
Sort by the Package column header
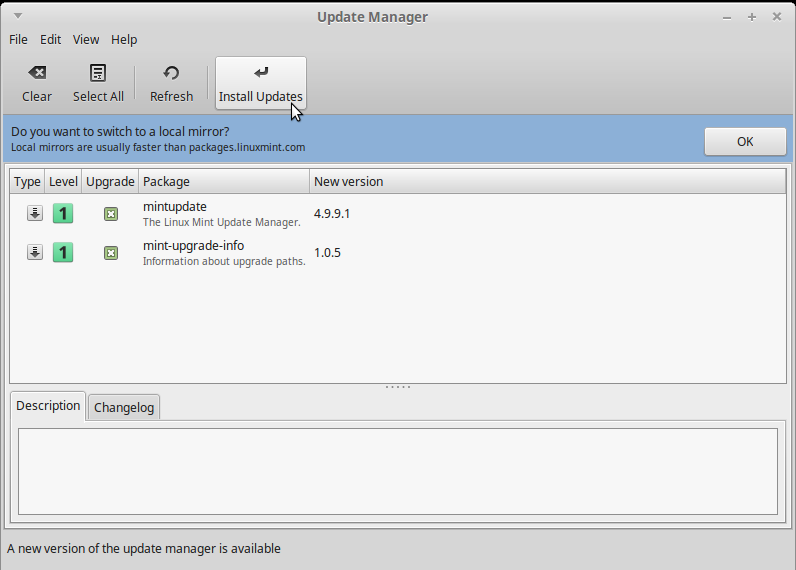click(x=224, y=182)
